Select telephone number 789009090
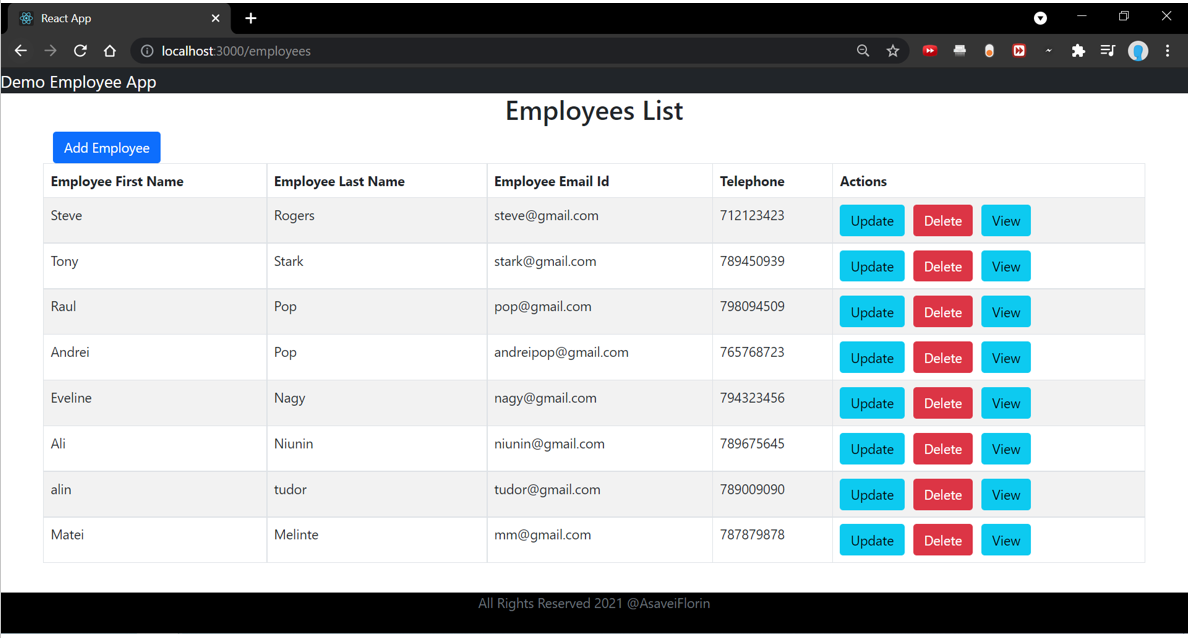 pos(752,489)
